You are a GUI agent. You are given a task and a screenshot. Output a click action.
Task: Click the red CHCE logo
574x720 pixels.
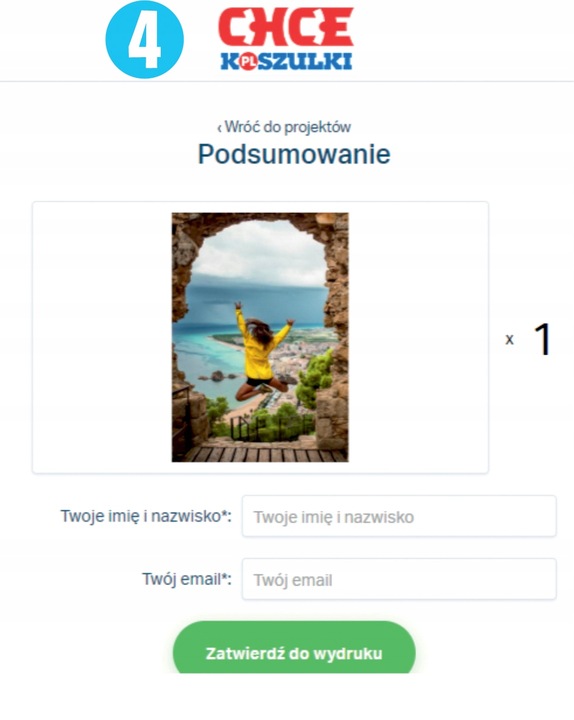[286, 27]
